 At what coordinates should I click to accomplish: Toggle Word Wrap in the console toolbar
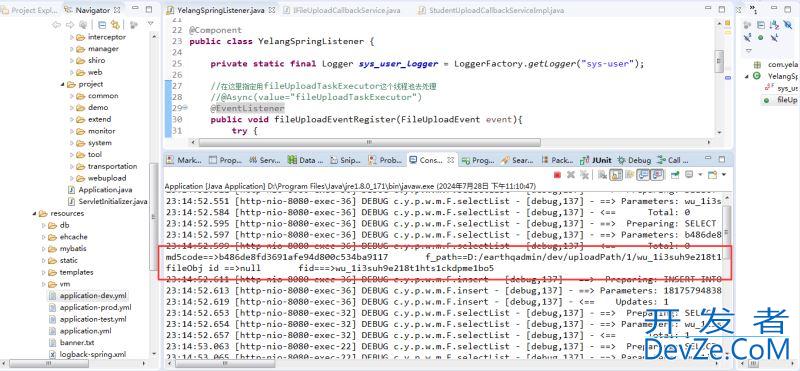pyautogui.click(x=630, y=175)
